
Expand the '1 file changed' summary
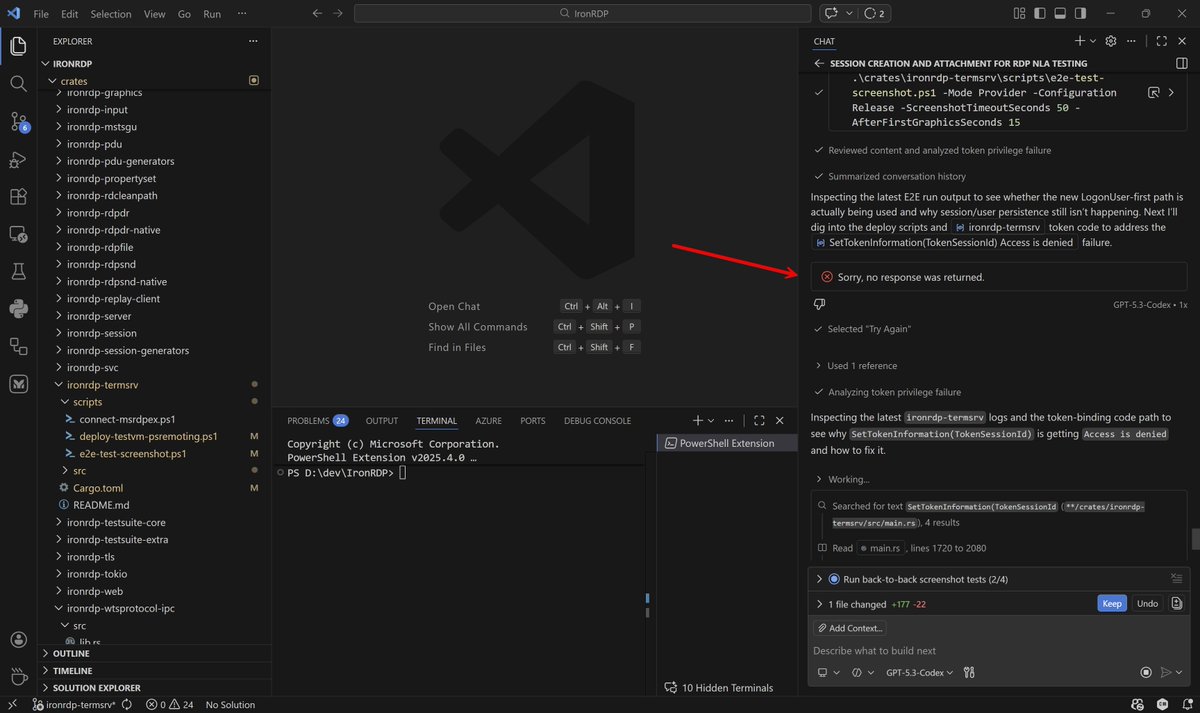857,604
